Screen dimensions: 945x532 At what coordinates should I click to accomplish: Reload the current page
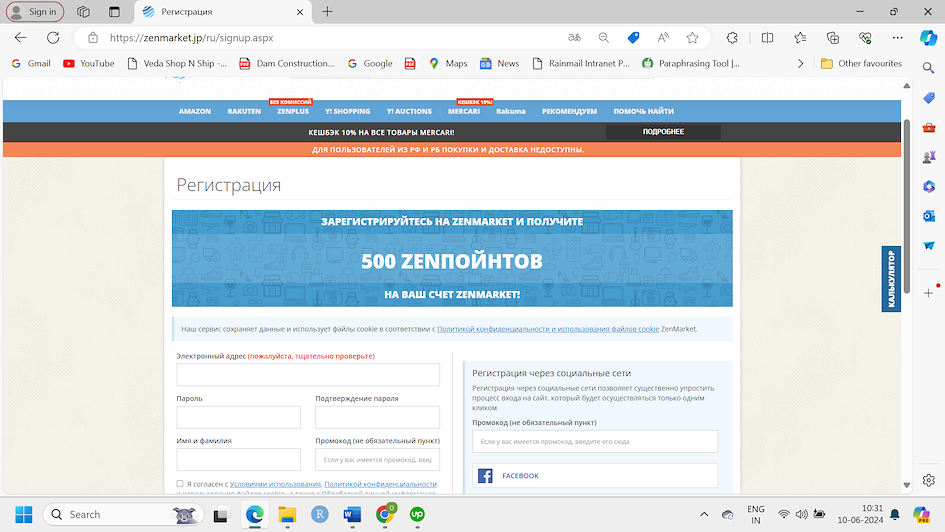click(53, 37)
